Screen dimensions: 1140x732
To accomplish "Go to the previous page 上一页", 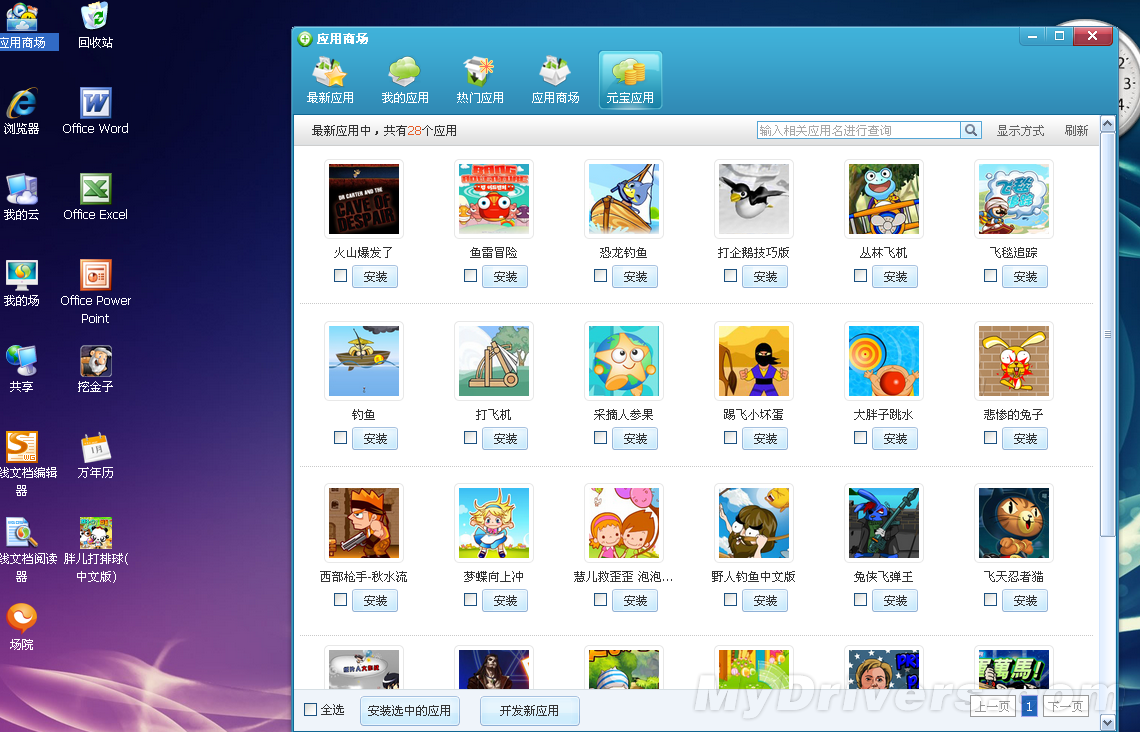I will (993, 706).
